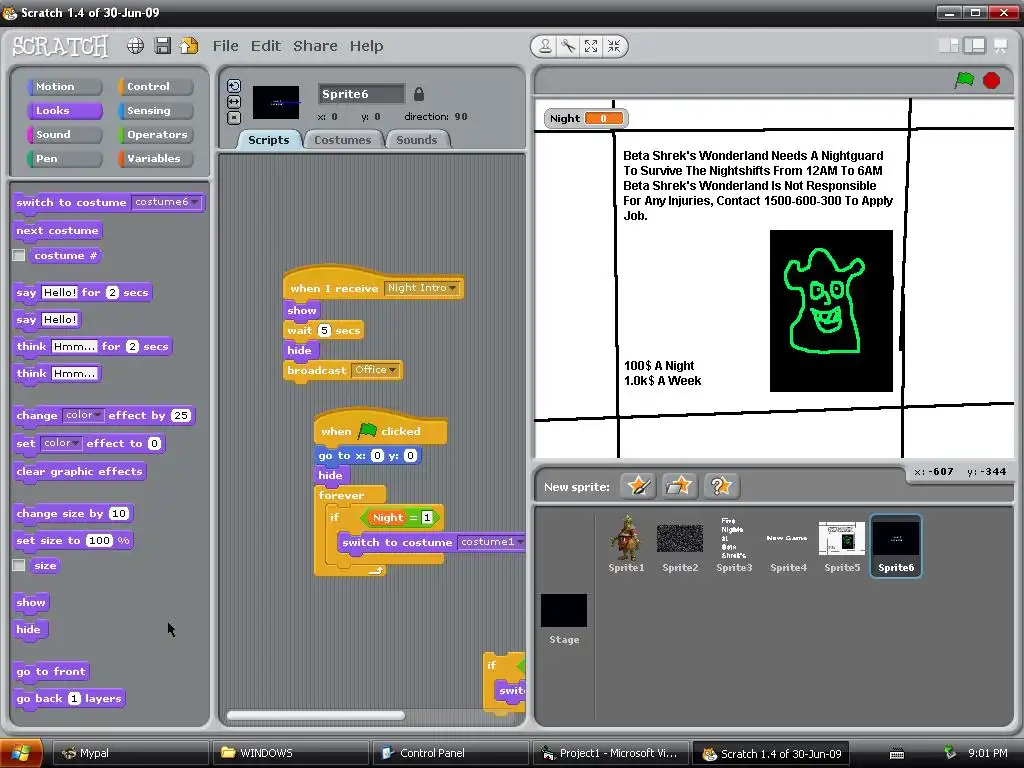Open the Night Intro message dropdown

point(421,287)
